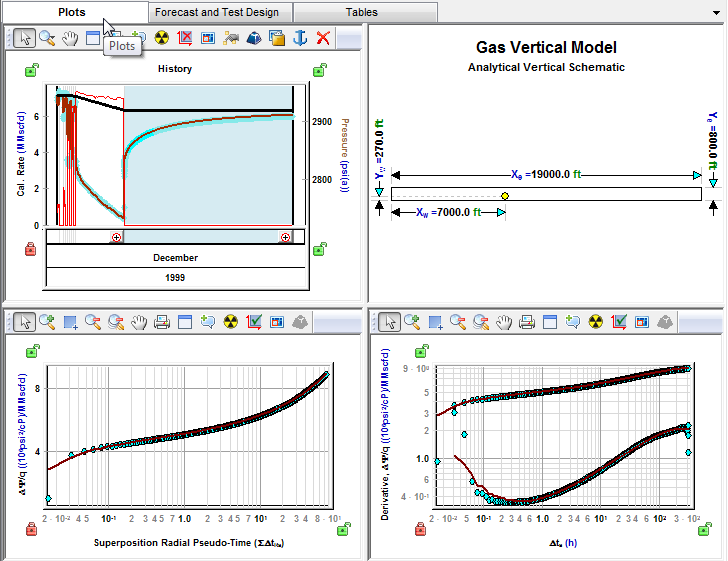Toggle green lock at derivative plot bottom-right
This screenshot has width=728, height=561.
(705, 529)
